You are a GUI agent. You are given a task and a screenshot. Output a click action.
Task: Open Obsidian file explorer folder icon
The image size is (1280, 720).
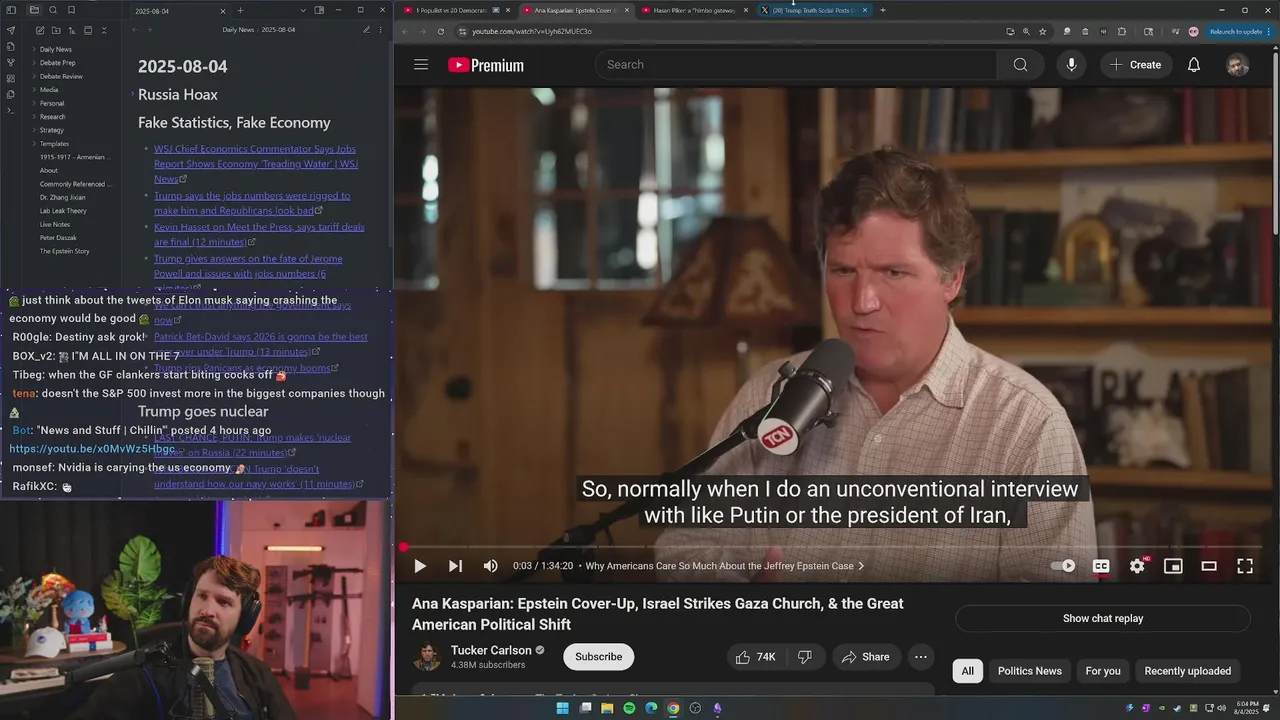pyautogui.click(x=34, y=10)
